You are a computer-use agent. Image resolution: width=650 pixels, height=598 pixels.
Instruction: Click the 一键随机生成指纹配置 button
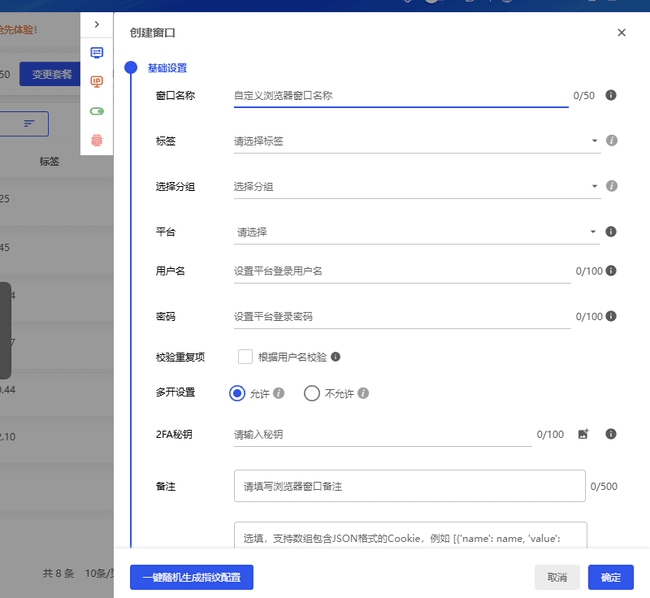point(192,577)
